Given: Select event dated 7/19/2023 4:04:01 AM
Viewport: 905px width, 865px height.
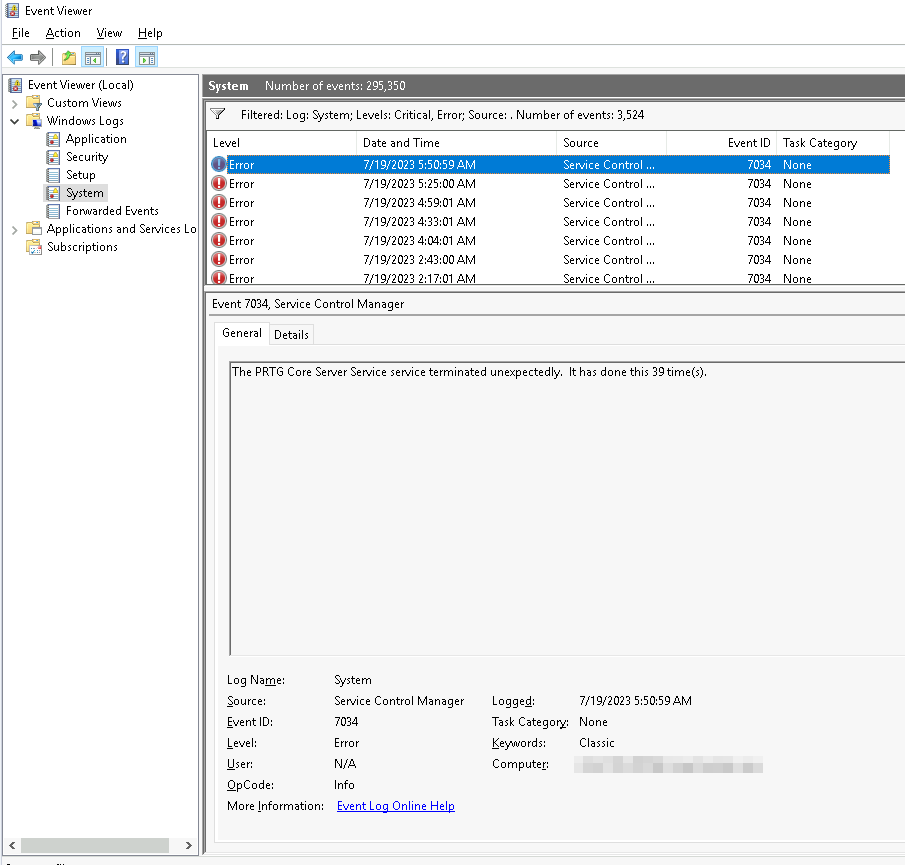Looking at the screenshot, I should pyautogui.click(x=548, y=241).
